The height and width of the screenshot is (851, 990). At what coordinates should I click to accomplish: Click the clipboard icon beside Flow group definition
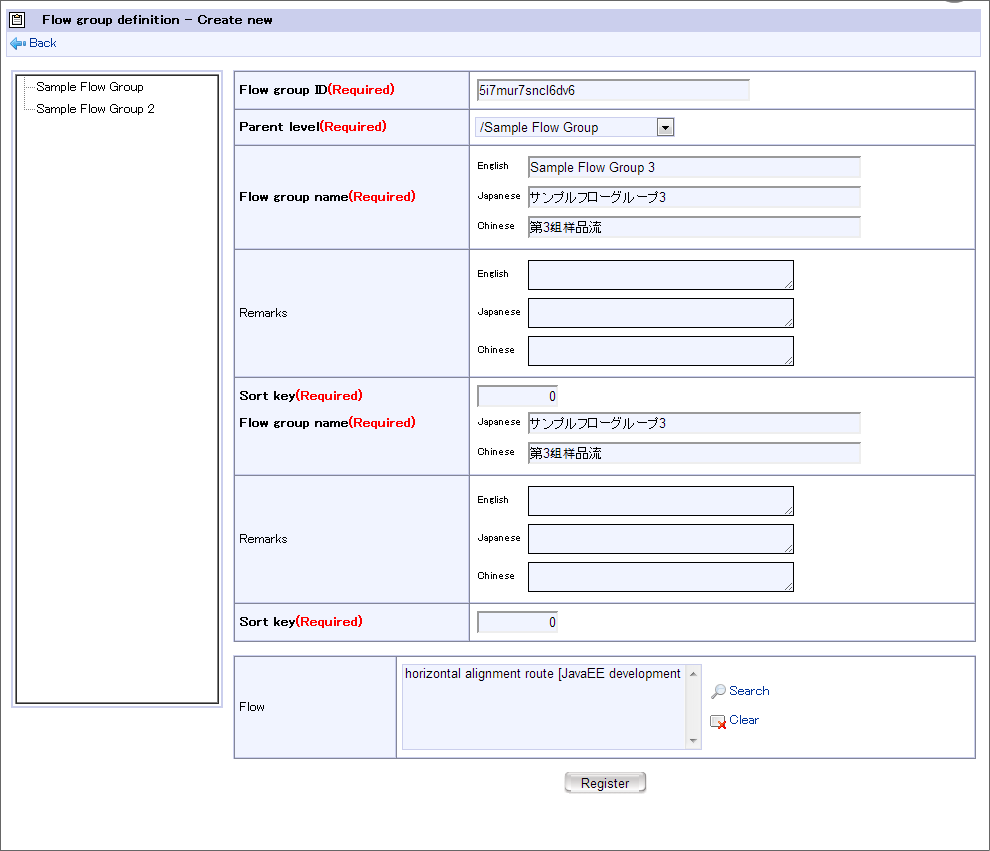17,20
